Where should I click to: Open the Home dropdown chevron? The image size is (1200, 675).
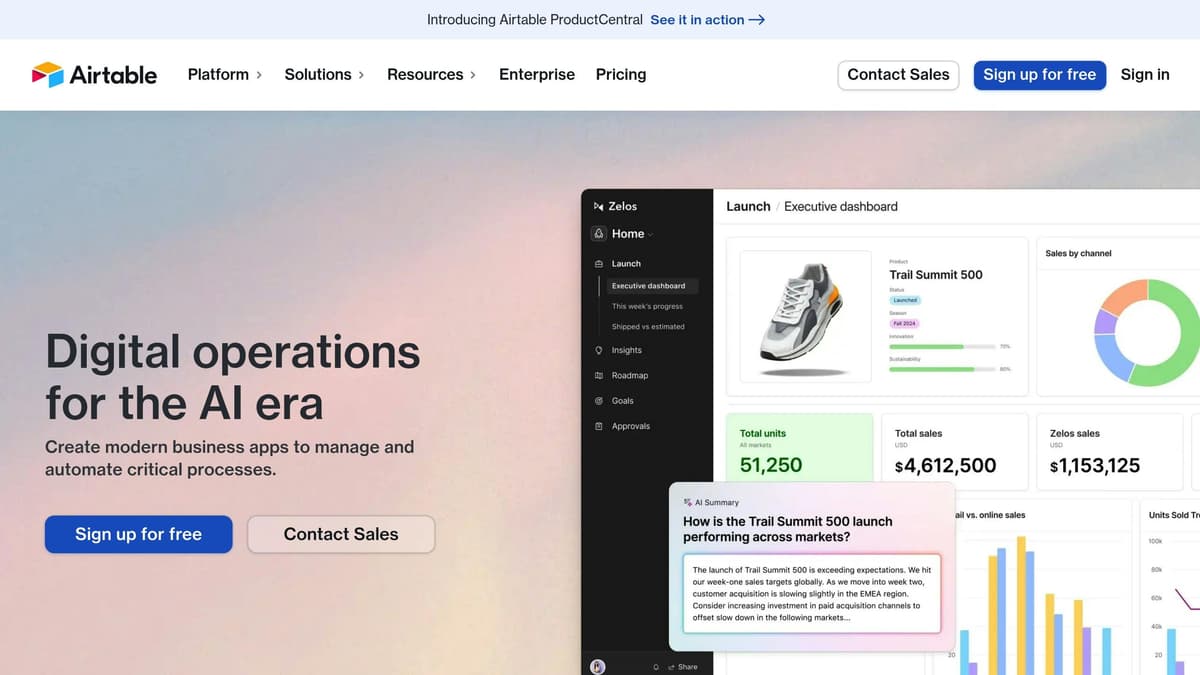[x=650, y=234]
